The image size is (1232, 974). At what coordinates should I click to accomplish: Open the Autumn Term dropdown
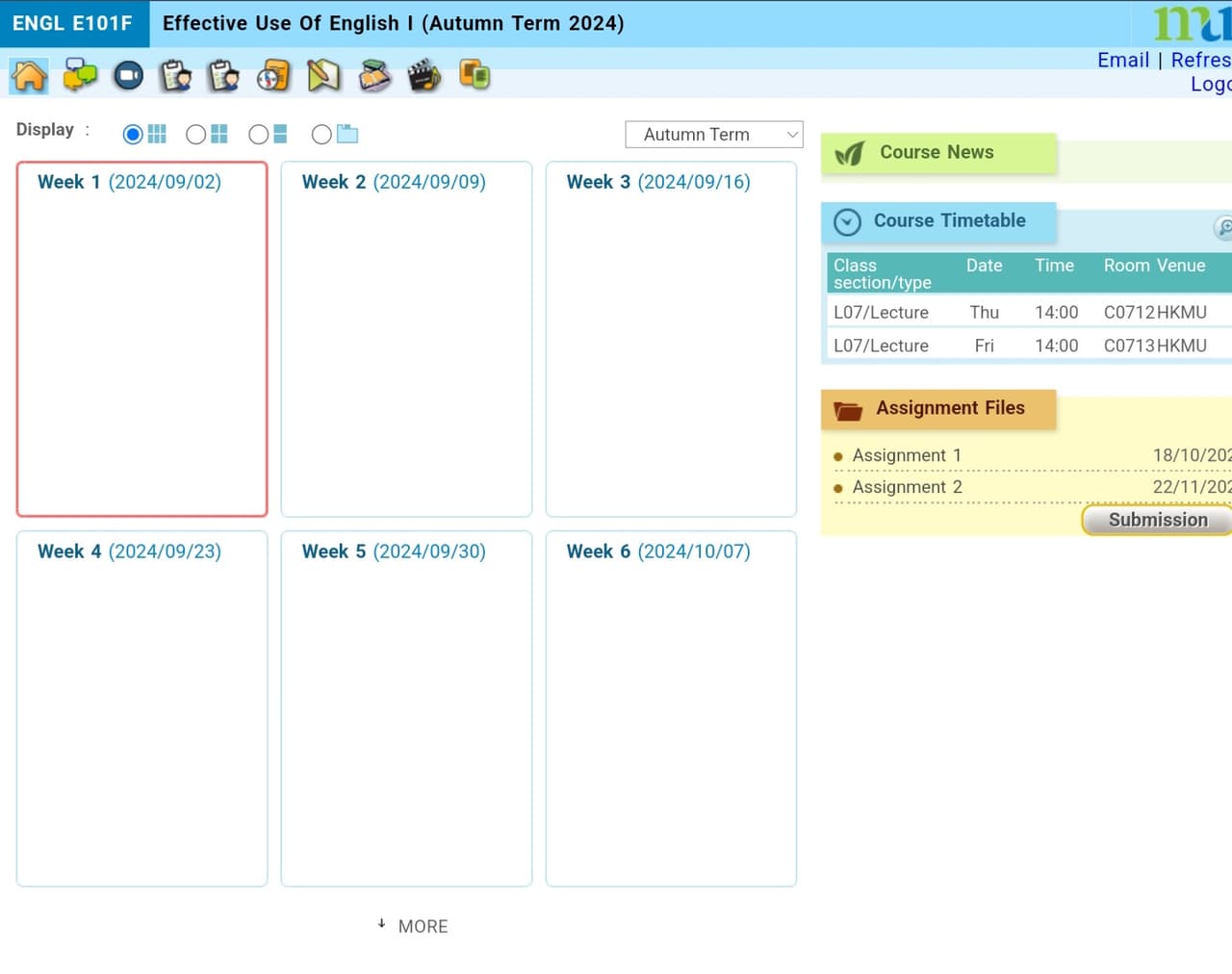point(714,135)
